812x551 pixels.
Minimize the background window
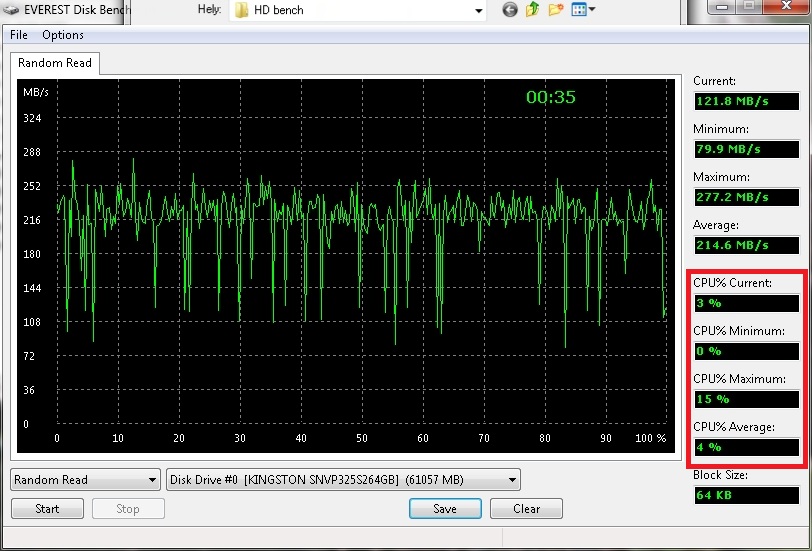coord(723,7)
